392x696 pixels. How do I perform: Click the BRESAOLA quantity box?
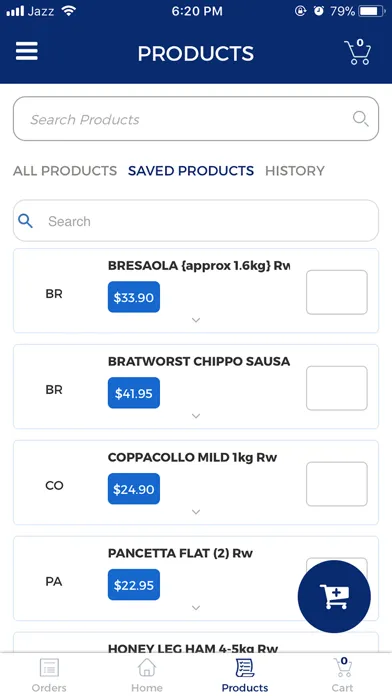(x=337, y=292)
